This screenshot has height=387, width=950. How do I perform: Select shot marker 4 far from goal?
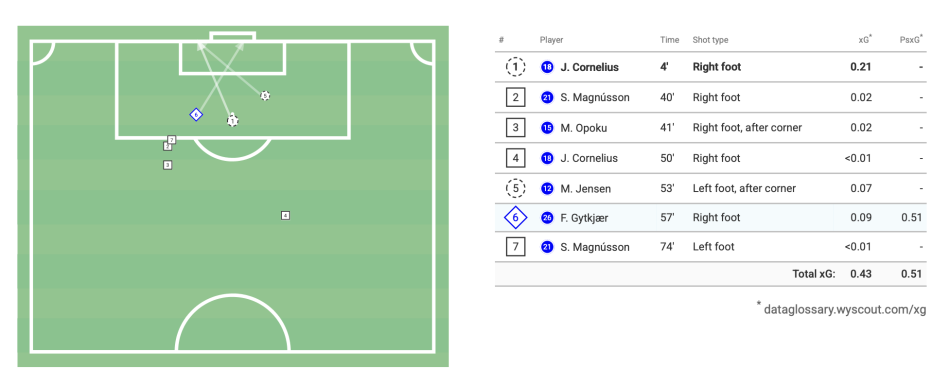click(x=285, y=215)
